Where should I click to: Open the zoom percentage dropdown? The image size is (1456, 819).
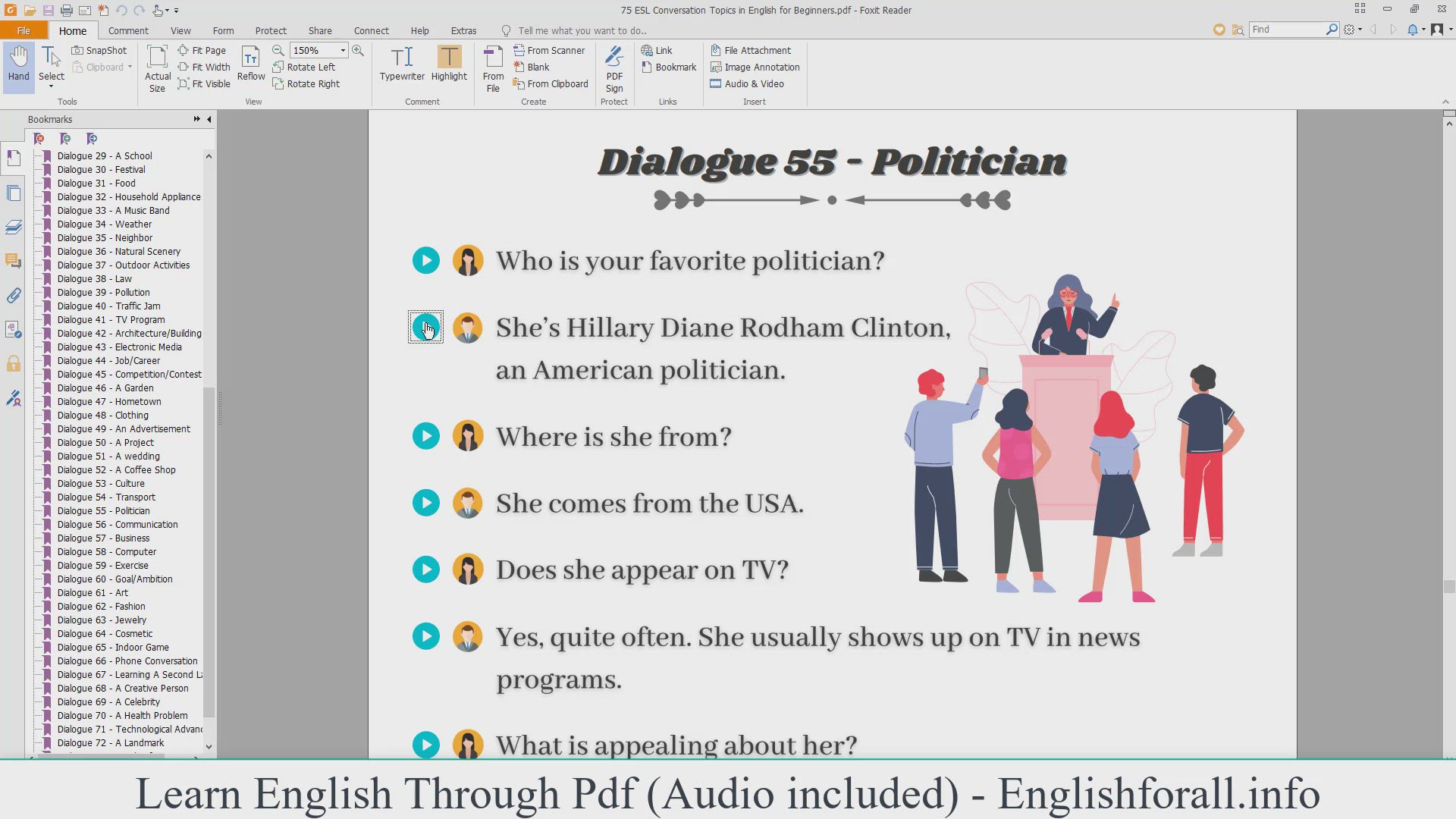343,50
